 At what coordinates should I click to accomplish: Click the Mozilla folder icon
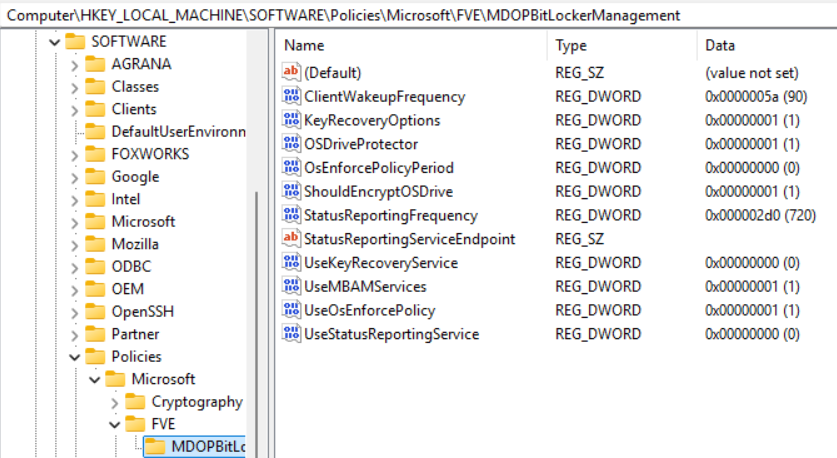point(96,244)
